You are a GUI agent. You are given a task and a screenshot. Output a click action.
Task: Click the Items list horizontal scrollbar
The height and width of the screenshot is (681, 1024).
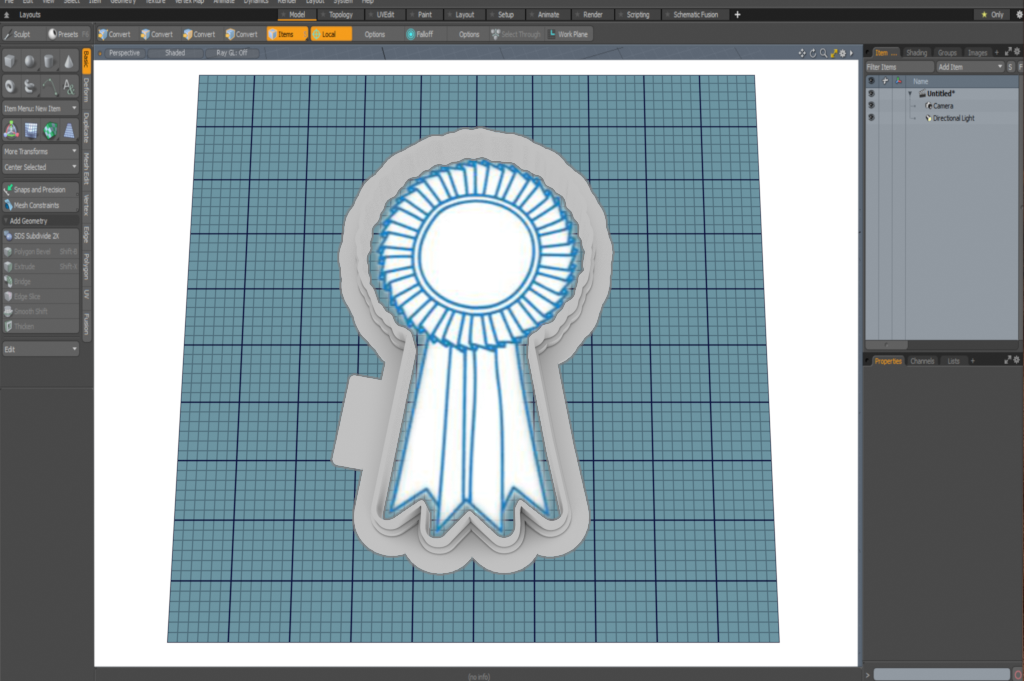point(887,345)
